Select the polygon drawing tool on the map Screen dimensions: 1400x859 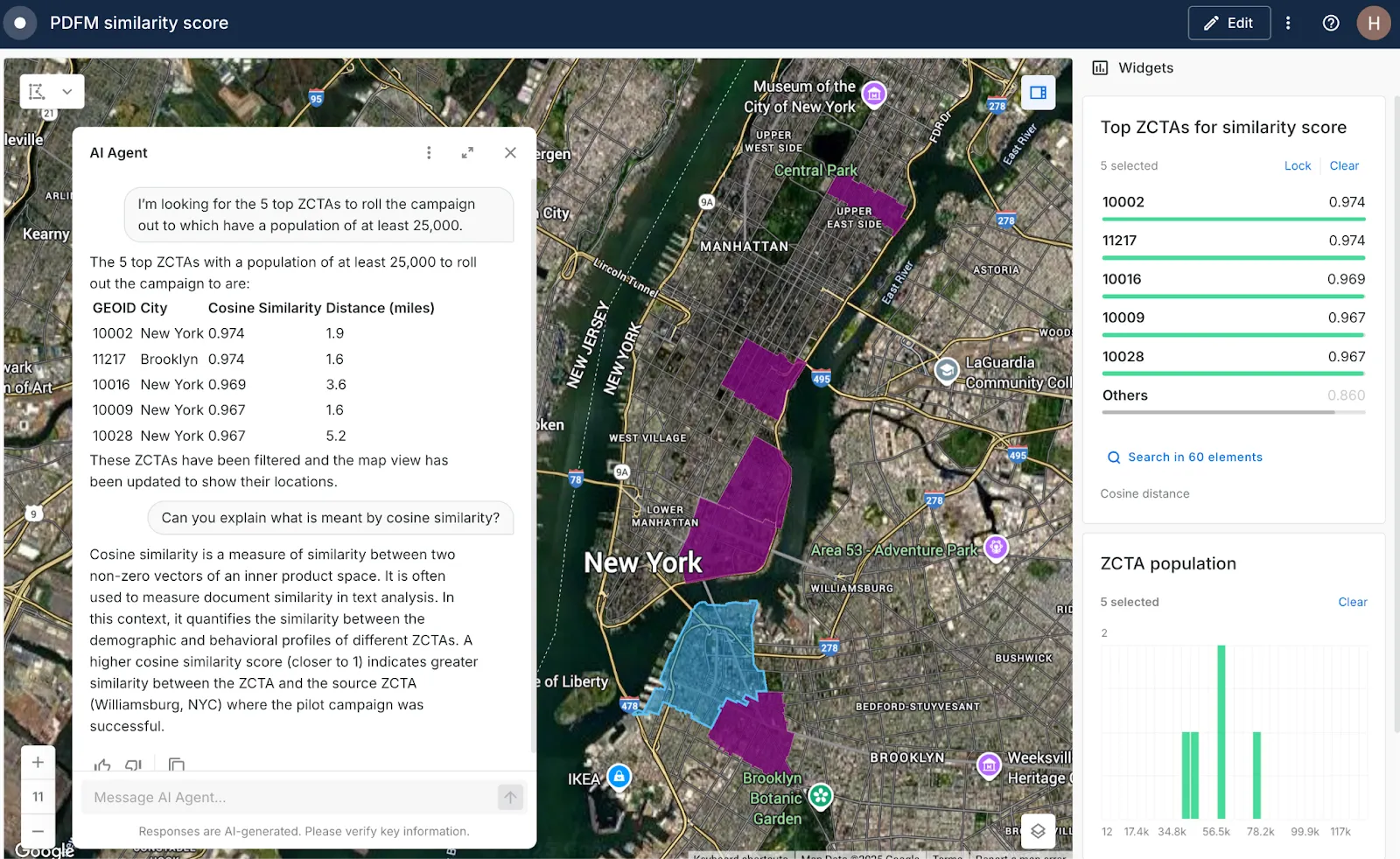pos(37,91)
